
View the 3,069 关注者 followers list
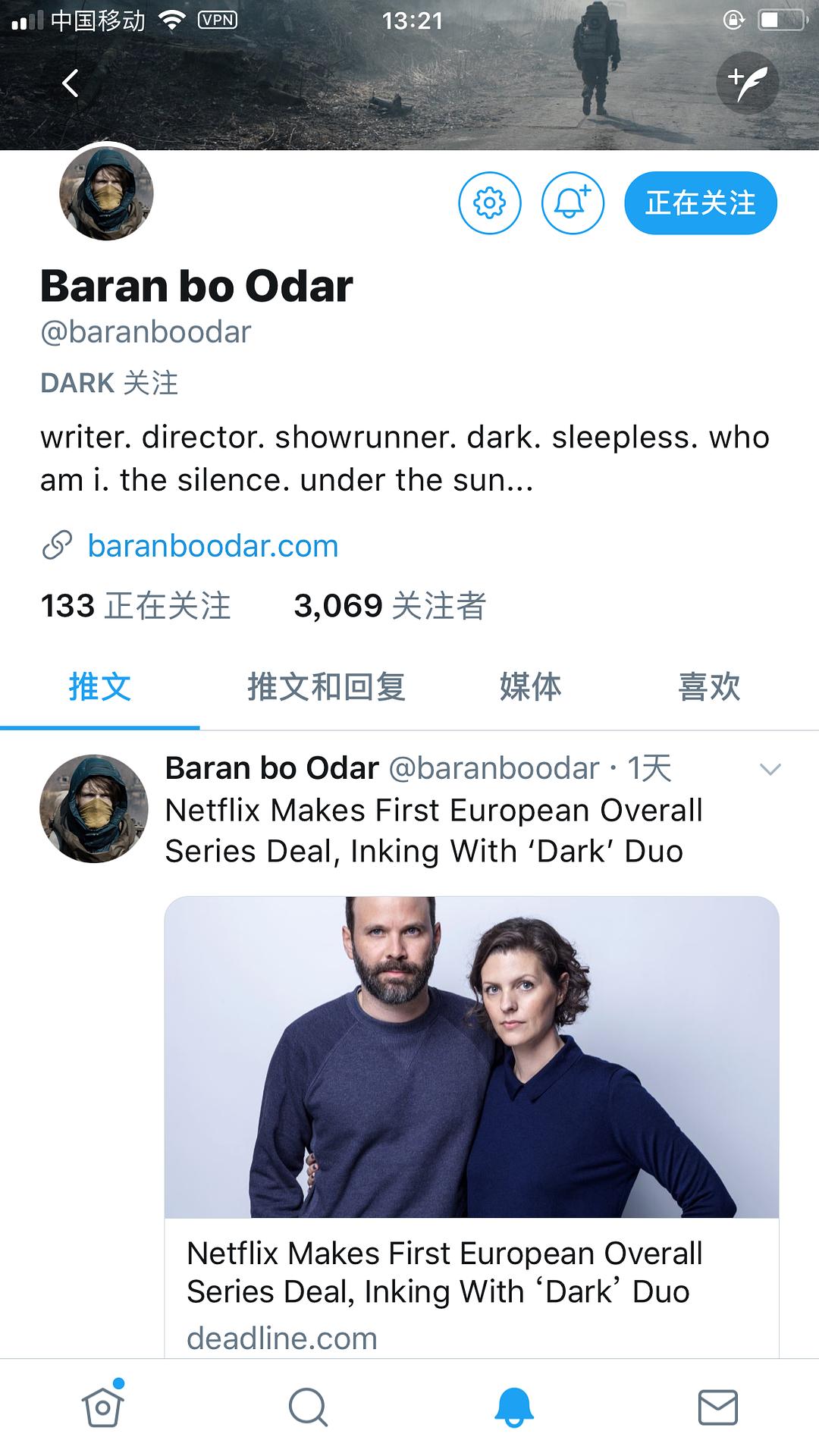[390, 606]
